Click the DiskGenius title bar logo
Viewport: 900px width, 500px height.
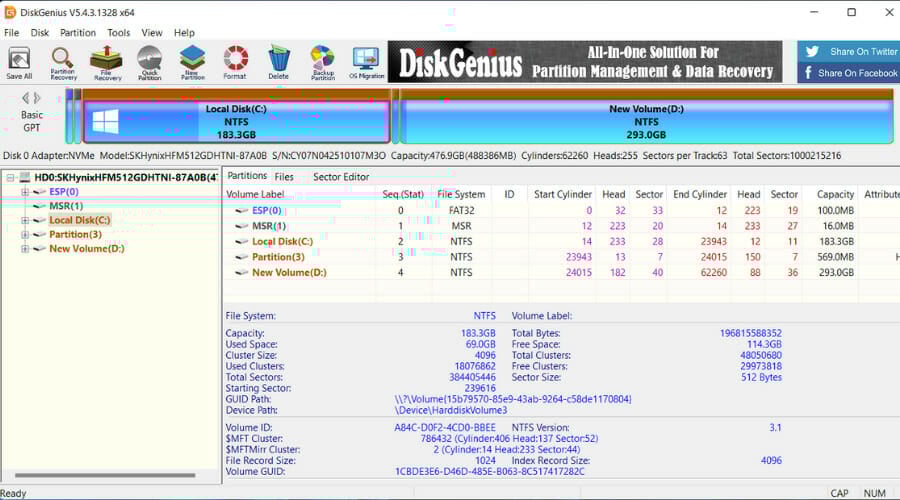click(x=10, y=12)
